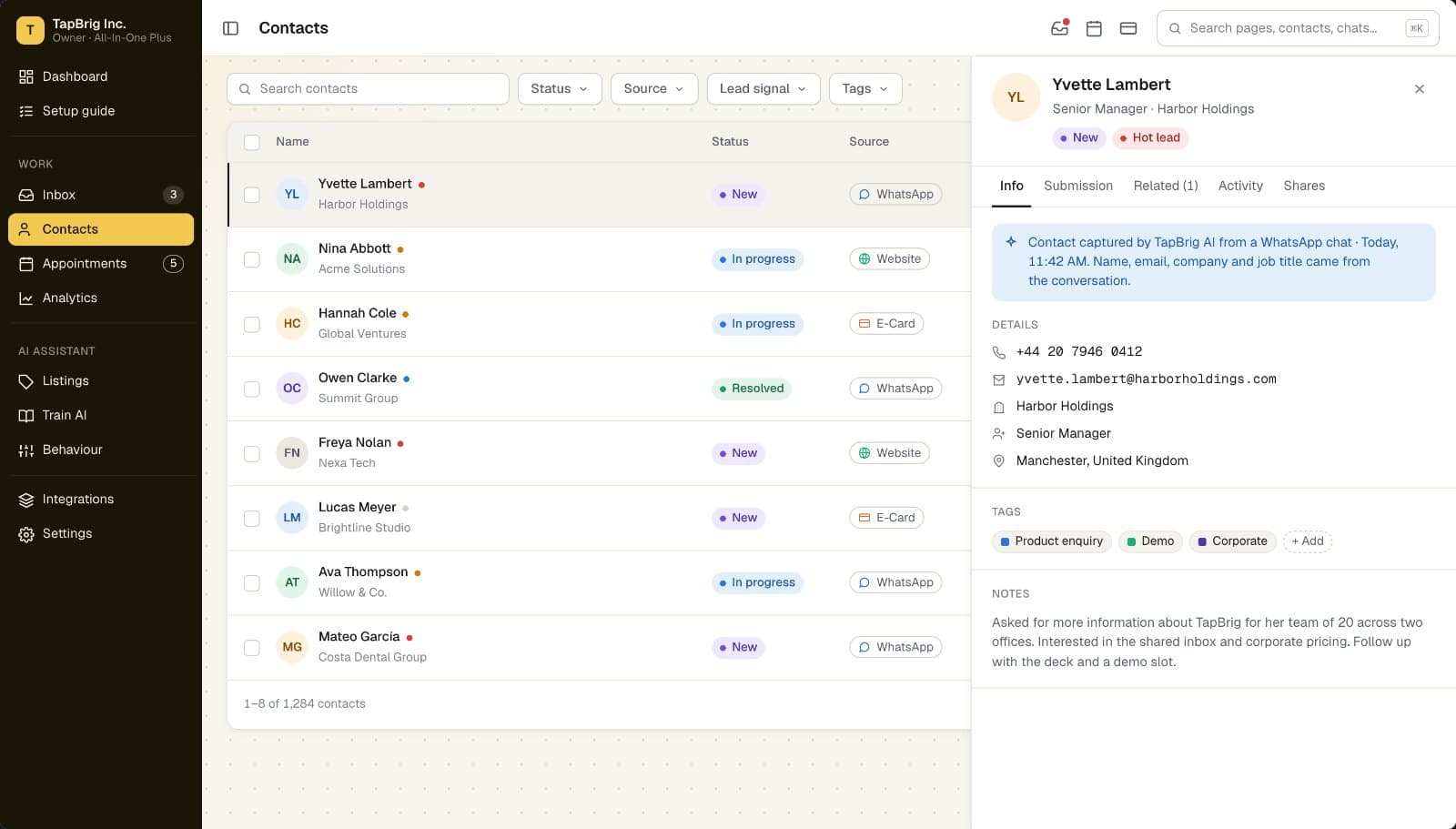Open Train AI section
This screenshot has width=1456, height=829.
pyautogui.click(x=101, y=416)
